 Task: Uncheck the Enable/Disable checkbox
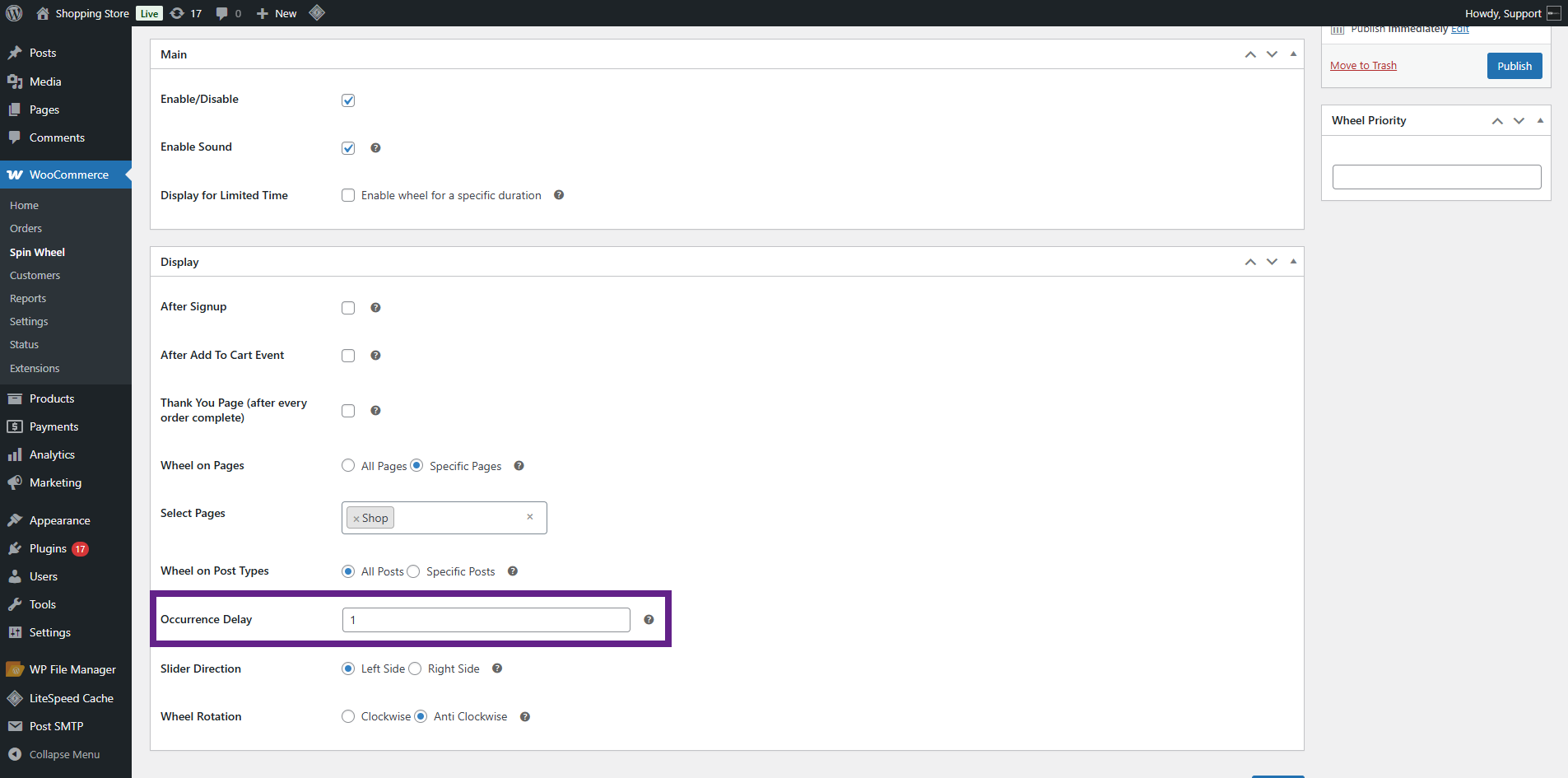point(348,100)
